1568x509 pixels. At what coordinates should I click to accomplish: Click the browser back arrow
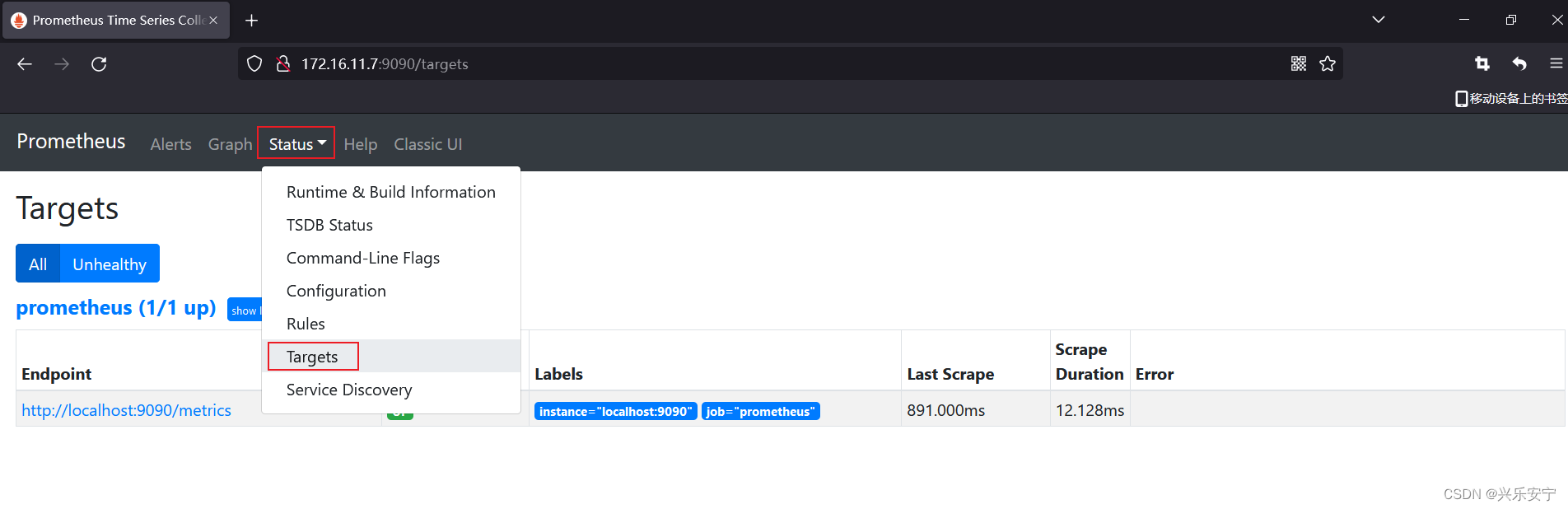pos(25,64)
